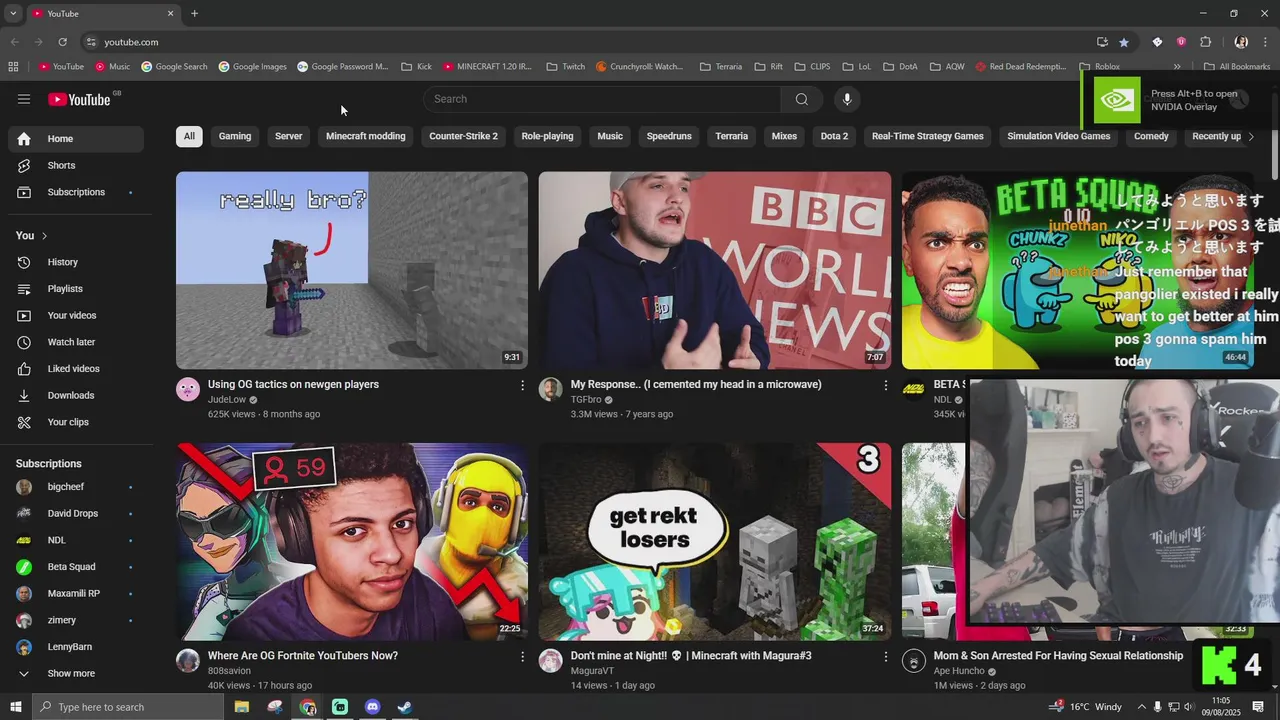
Task: Open Google Search bookmark
Action: click(174, 67)
